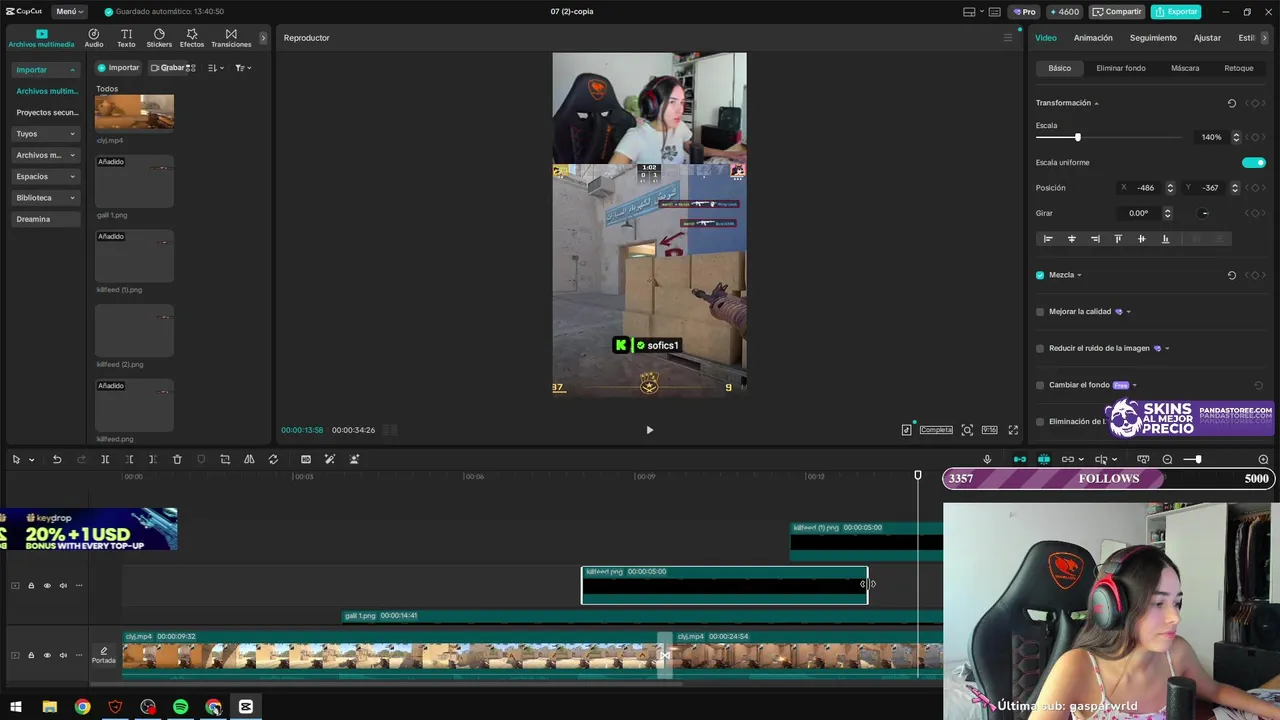Screen dimensions: 1280x720
Task: Select the Máscara sub-tab
Action: (1185, 68)
